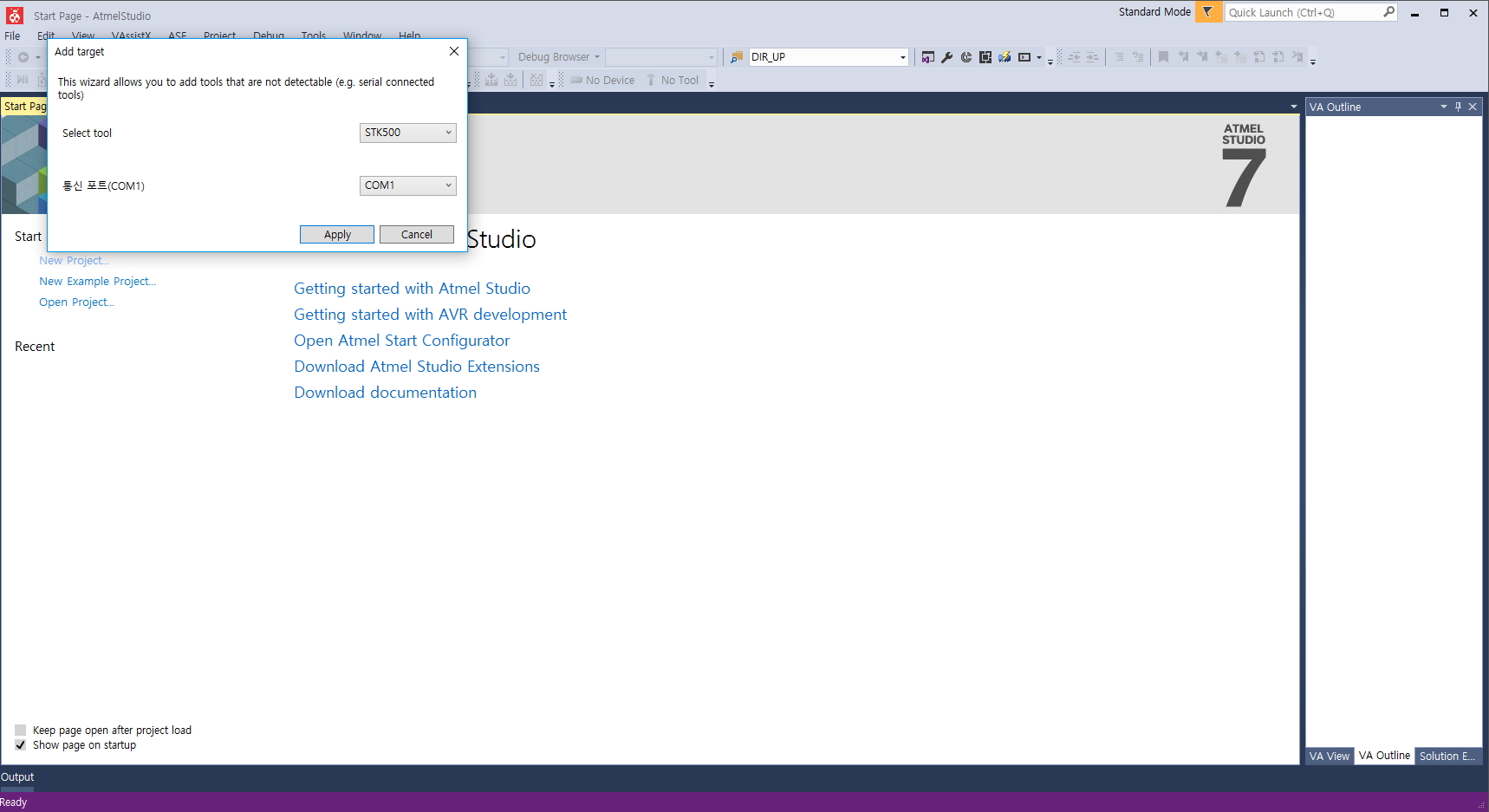Click the Next Bookmark icon

pyautogui.click(x=1202, y=57)
